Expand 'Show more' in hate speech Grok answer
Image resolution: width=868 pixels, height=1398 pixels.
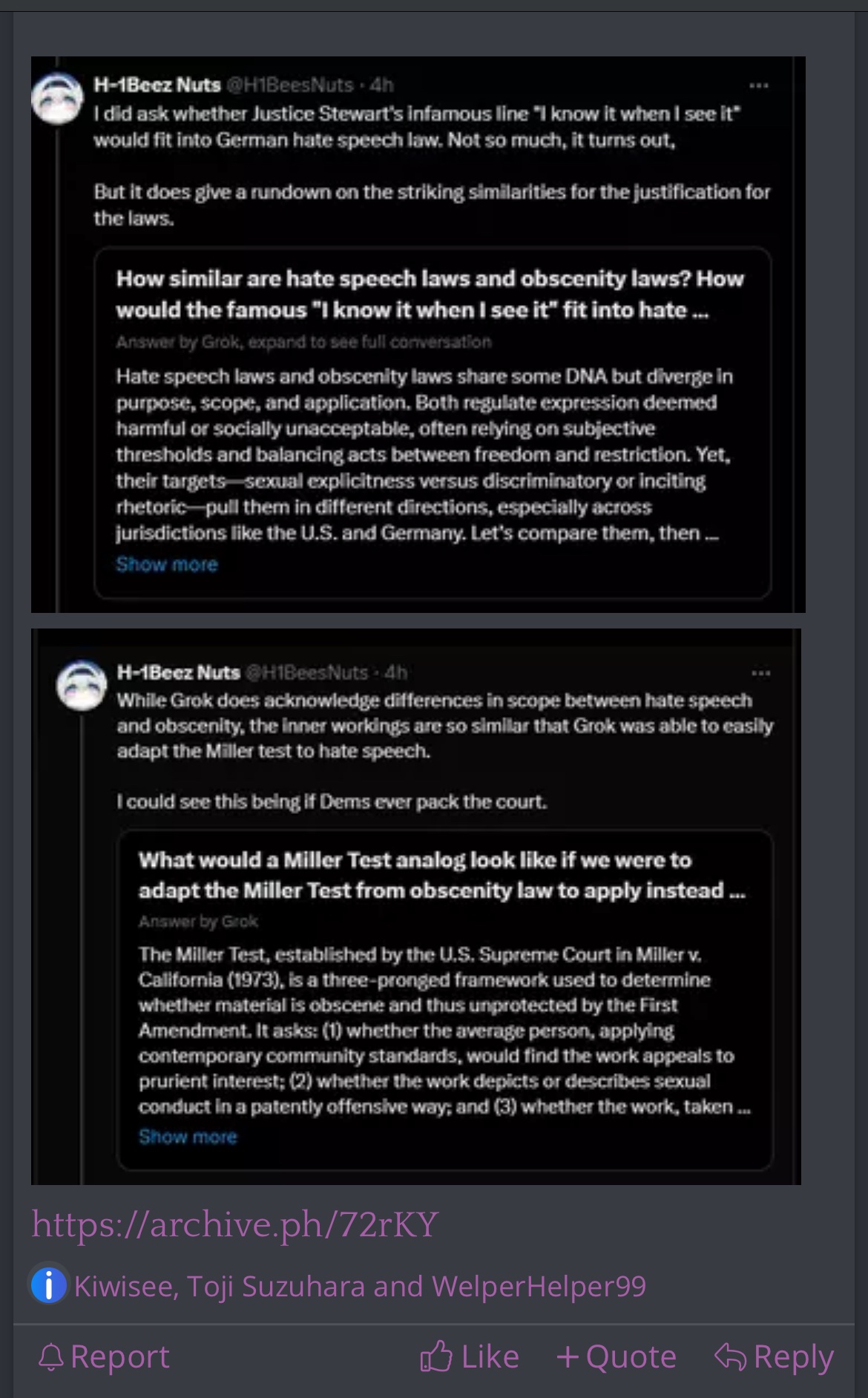(167, 565)
